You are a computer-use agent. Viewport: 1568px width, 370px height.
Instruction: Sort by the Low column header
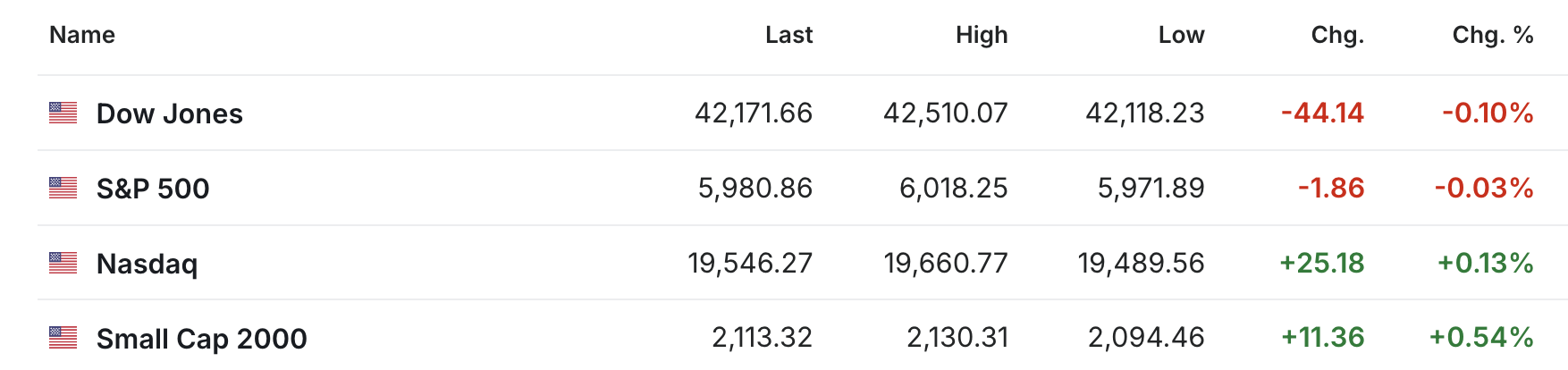1181,35
